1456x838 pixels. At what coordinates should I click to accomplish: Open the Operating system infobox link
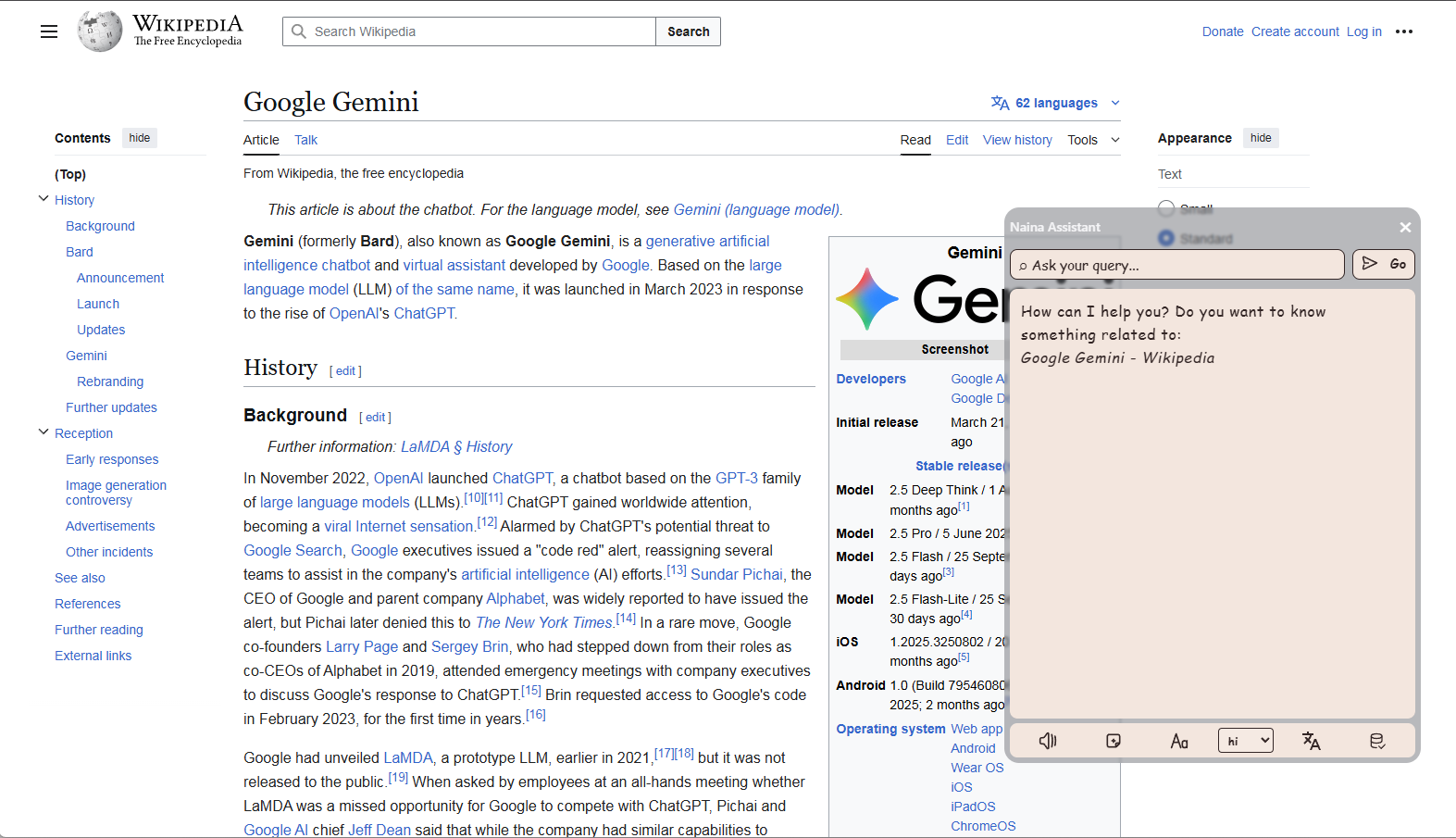(x=890, y=729)
